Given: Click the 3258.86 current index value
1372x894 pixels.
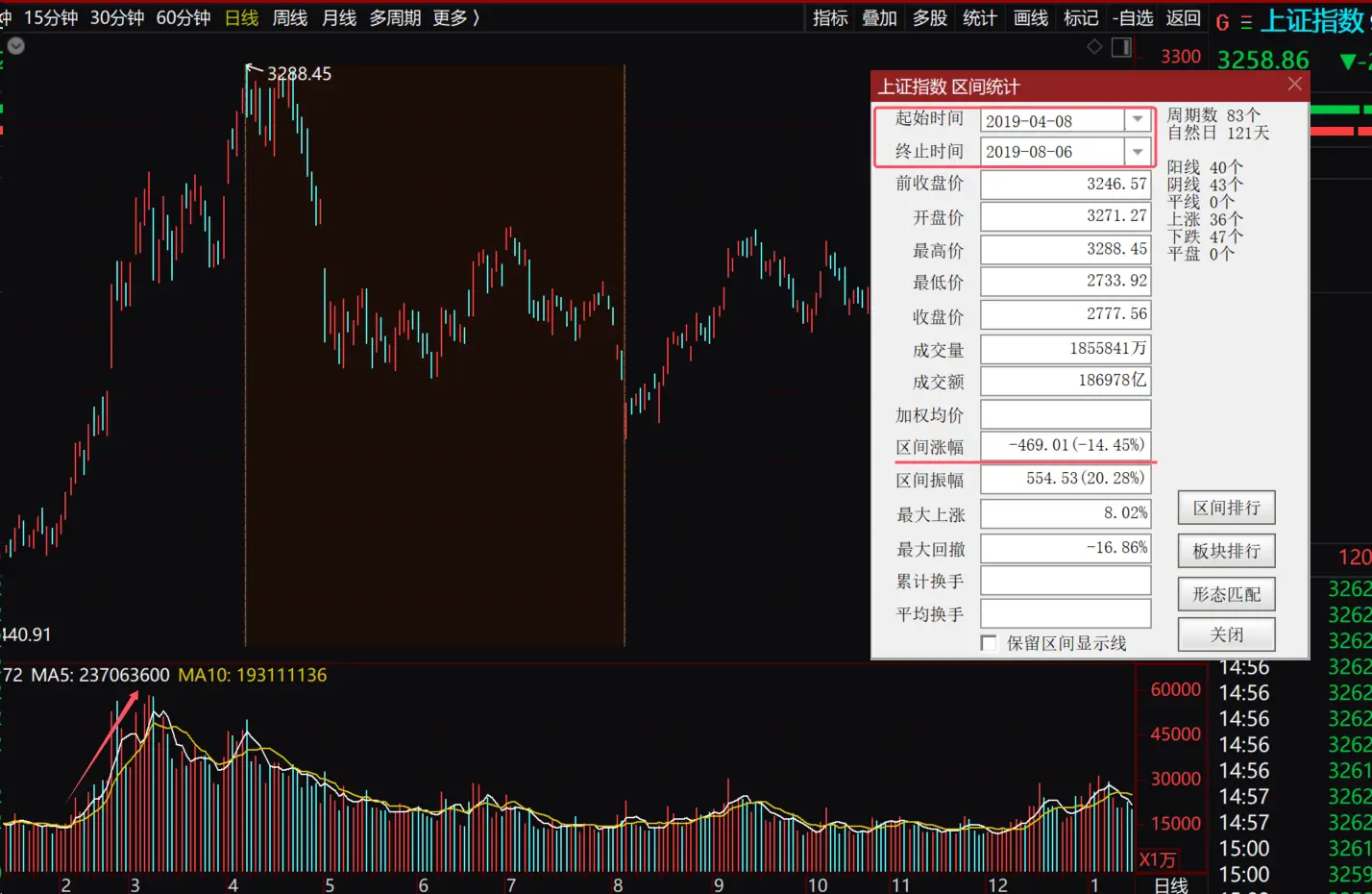Looking at the screenshot, I should [1263, 61].
